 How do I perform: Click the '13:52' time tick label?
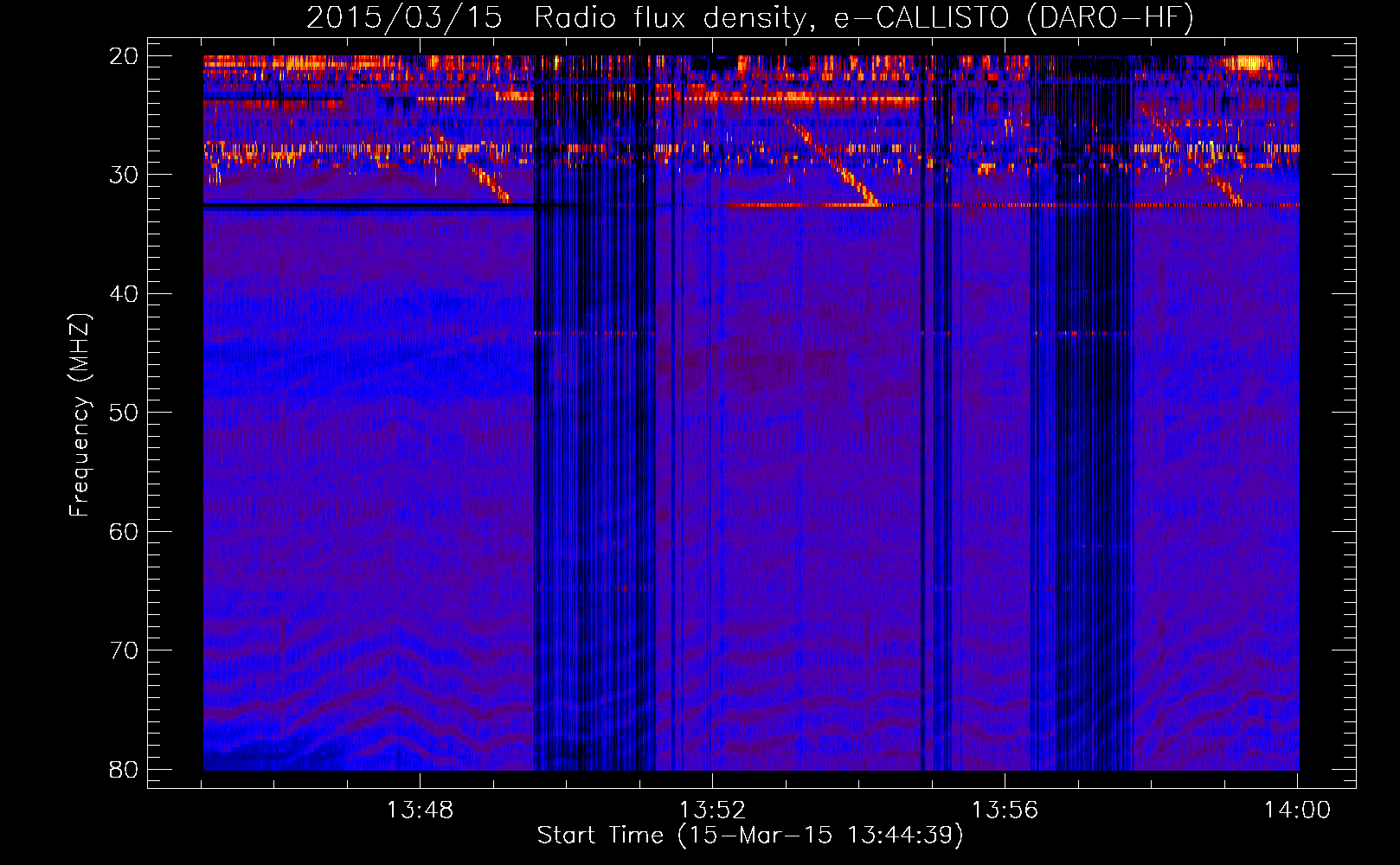(x=712, y=811)
